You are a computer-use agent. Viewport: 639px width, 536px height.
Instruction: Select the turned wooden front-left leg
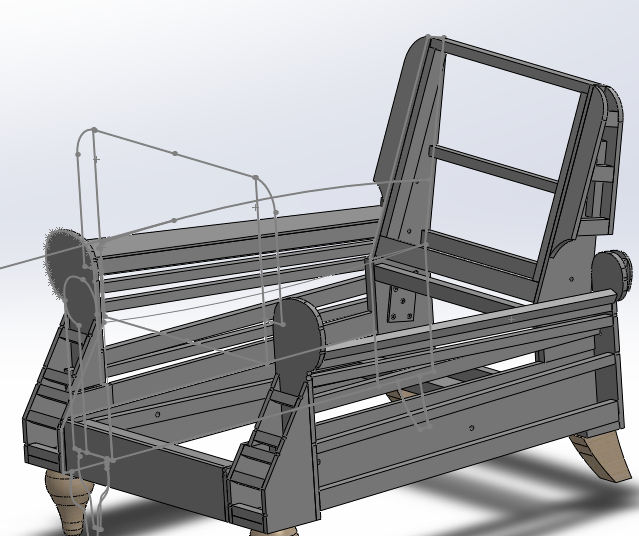(x=65, y=497)
